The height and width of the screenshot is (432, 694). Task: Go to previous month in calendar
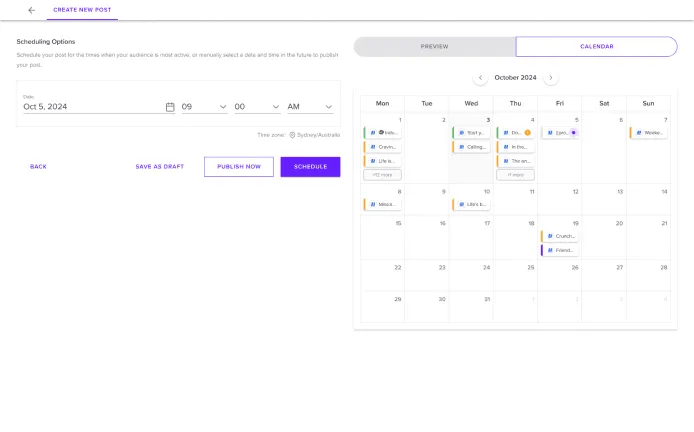(x=480, y=77)
